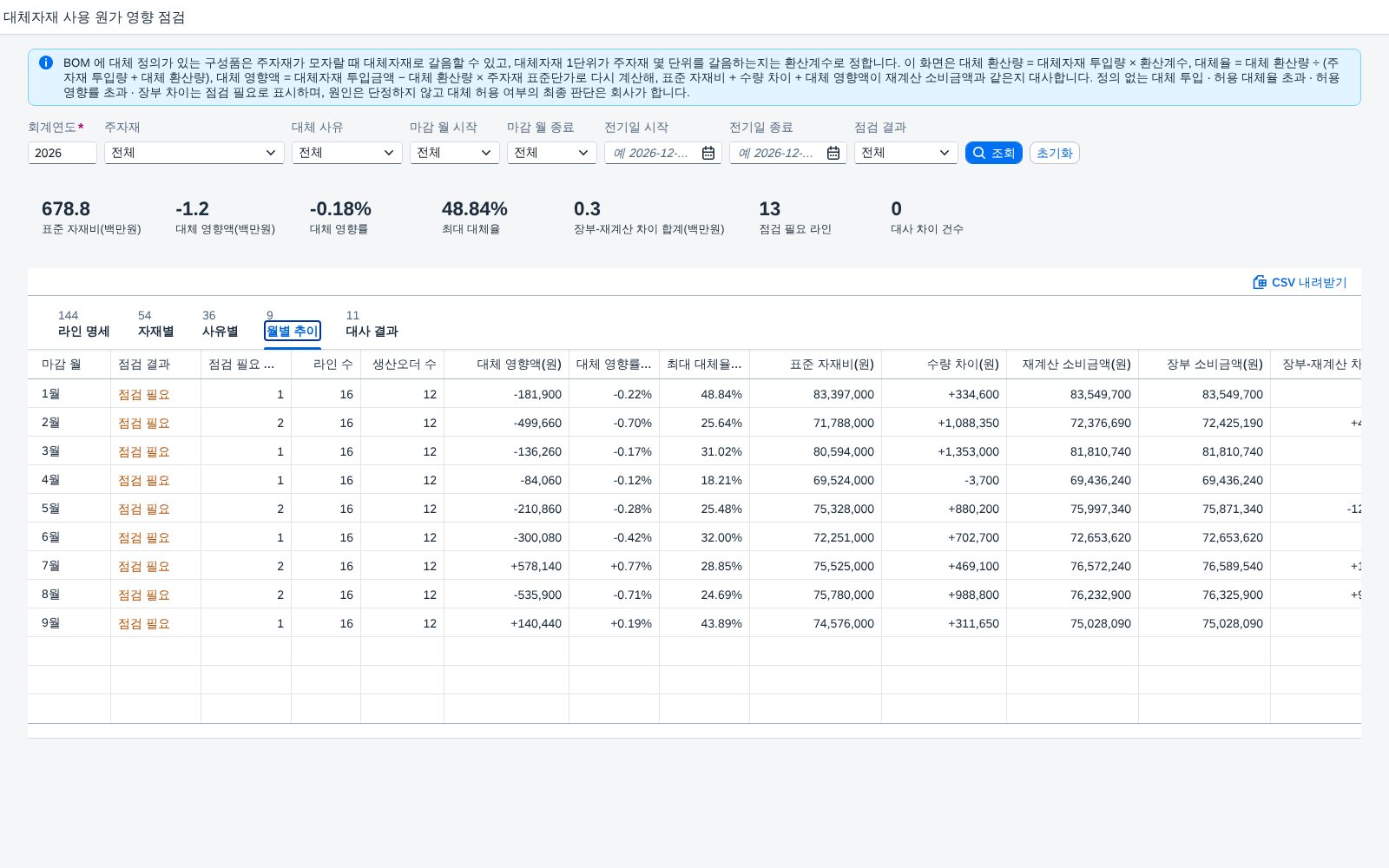Click the 초기화 reset button
This screenshot has height=868, width=1389.
pyautogui.click(x=1055, y=153)
